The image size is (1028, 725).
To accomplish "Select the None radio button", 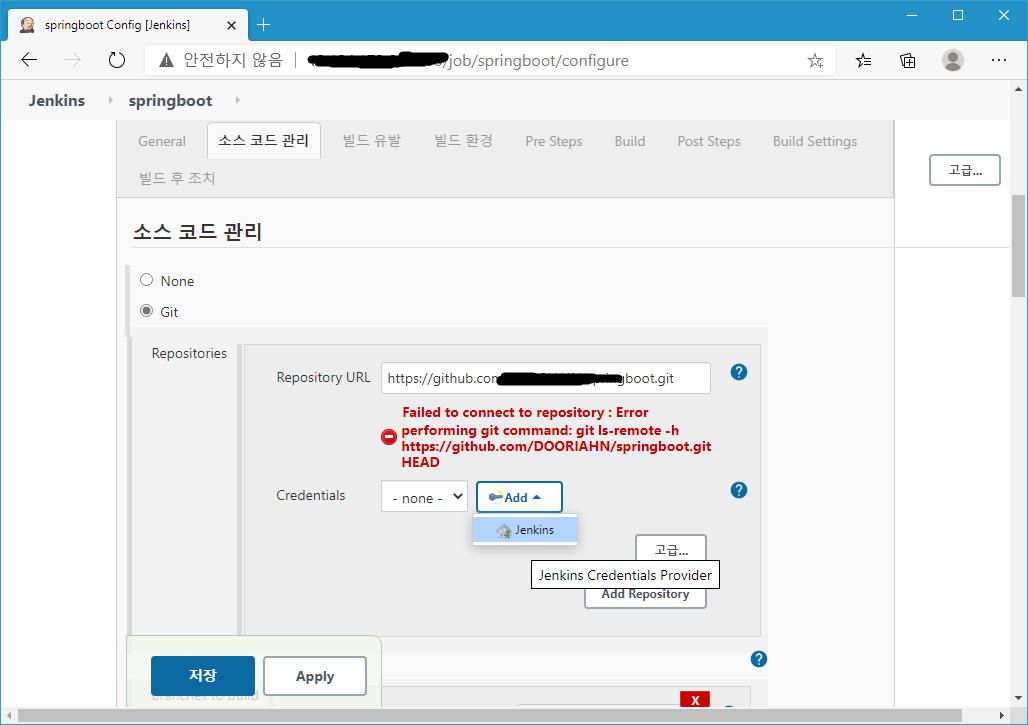I will coord(147,280).
